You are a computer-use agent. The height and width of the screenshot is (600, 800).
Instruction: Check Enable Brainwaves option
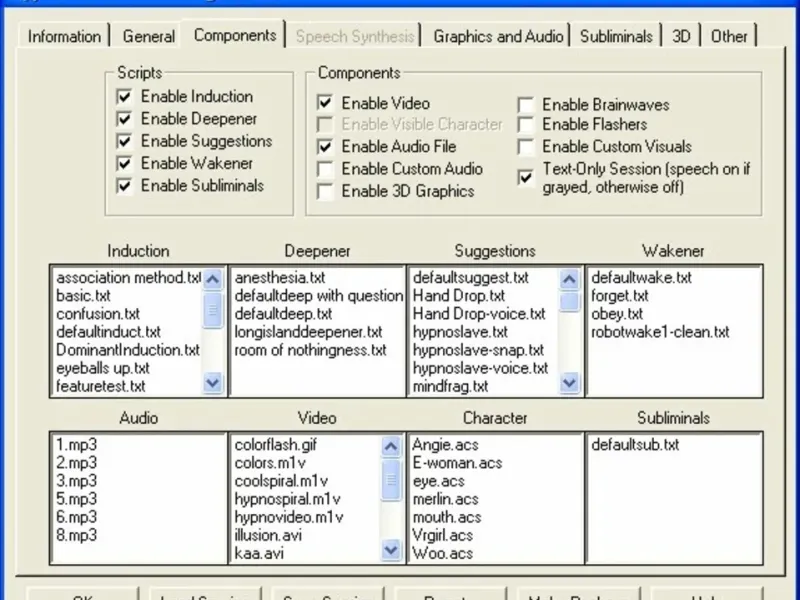(526, 105)
